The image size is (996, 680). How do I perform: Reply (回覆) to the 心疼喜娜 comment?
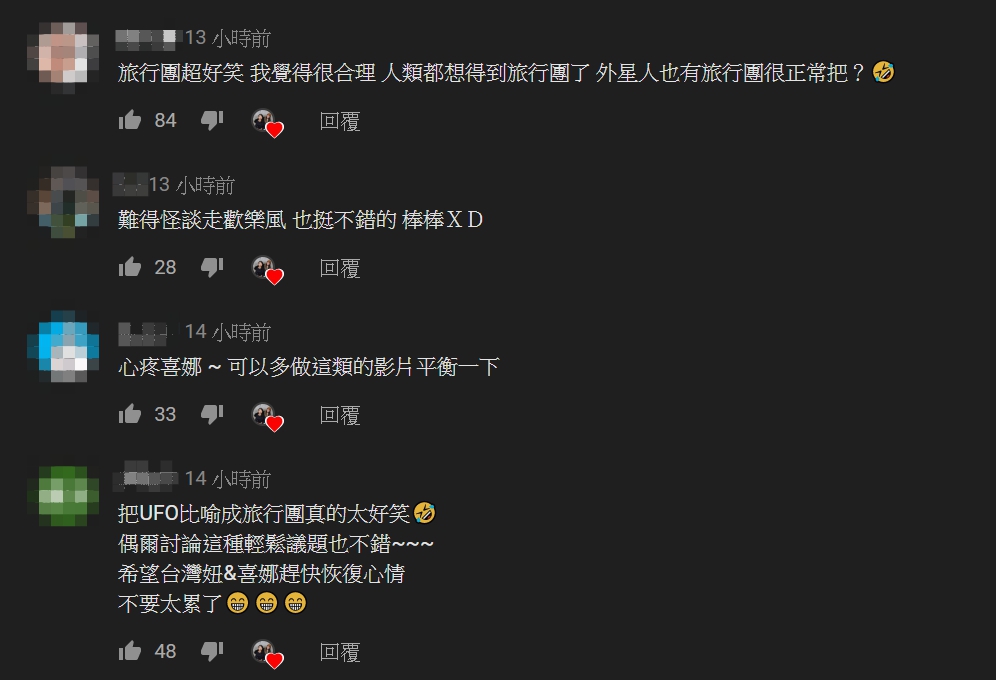340,415
